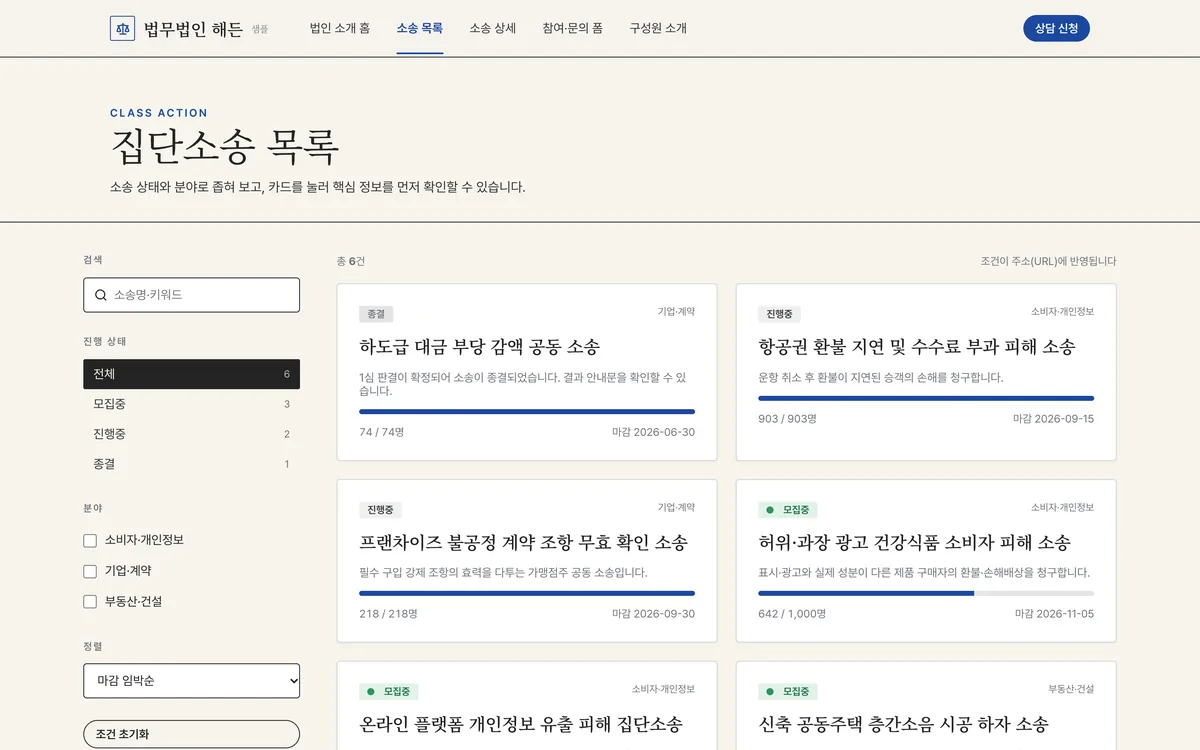This screenshot has height=750, width=1200.
Task: Open the 법인 소개 홈 nav item
Action: 340,28
